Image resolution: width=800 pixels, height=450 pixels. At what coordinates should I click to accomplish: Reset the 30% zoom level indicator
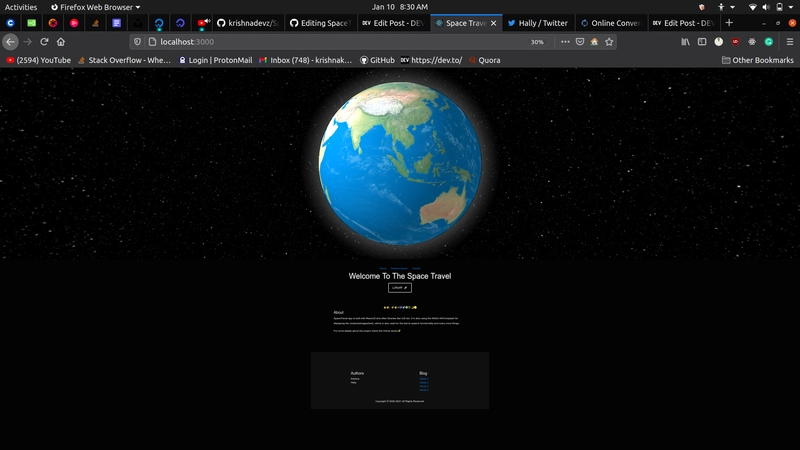(537, 42)
